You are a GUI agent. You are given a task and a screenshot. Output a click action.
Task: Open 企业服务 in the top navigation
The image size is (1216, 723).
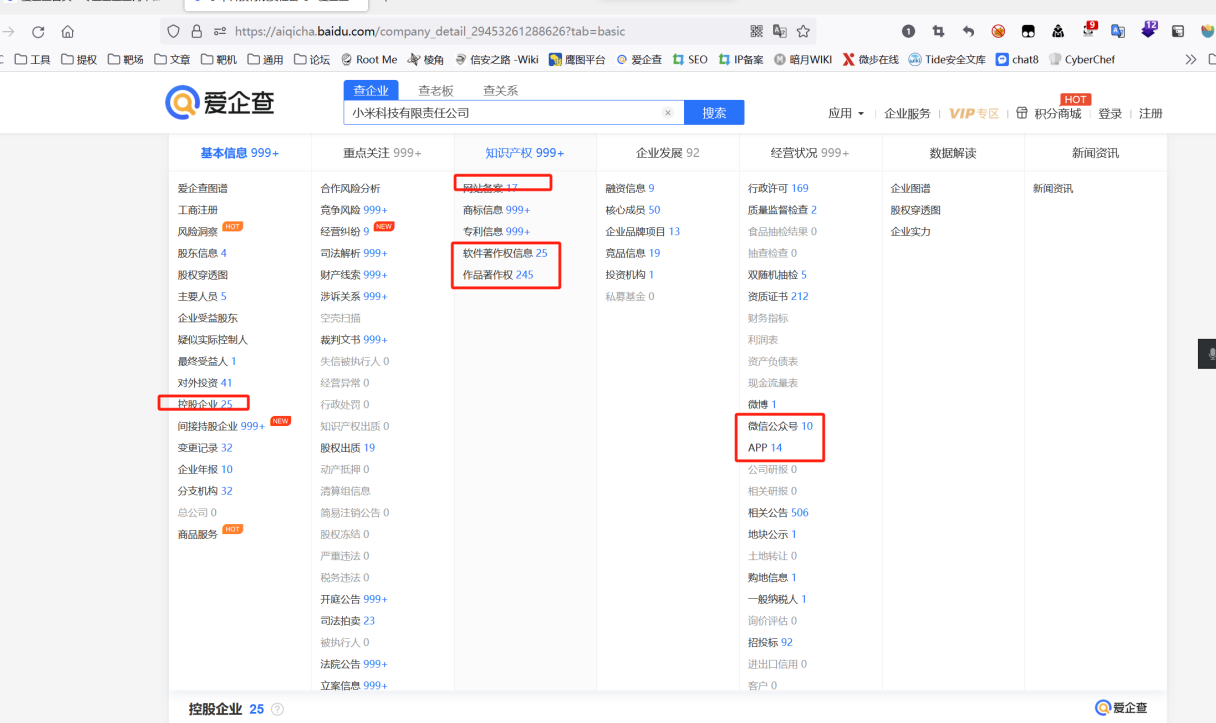907,113
